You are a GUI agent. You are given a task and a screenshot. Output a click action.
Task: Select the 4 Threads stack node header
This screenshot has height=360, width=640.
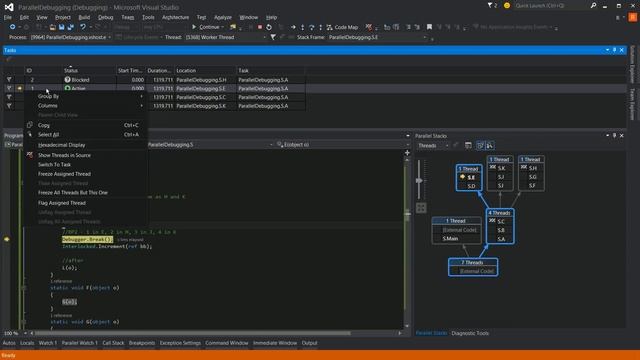click(500, 213)
